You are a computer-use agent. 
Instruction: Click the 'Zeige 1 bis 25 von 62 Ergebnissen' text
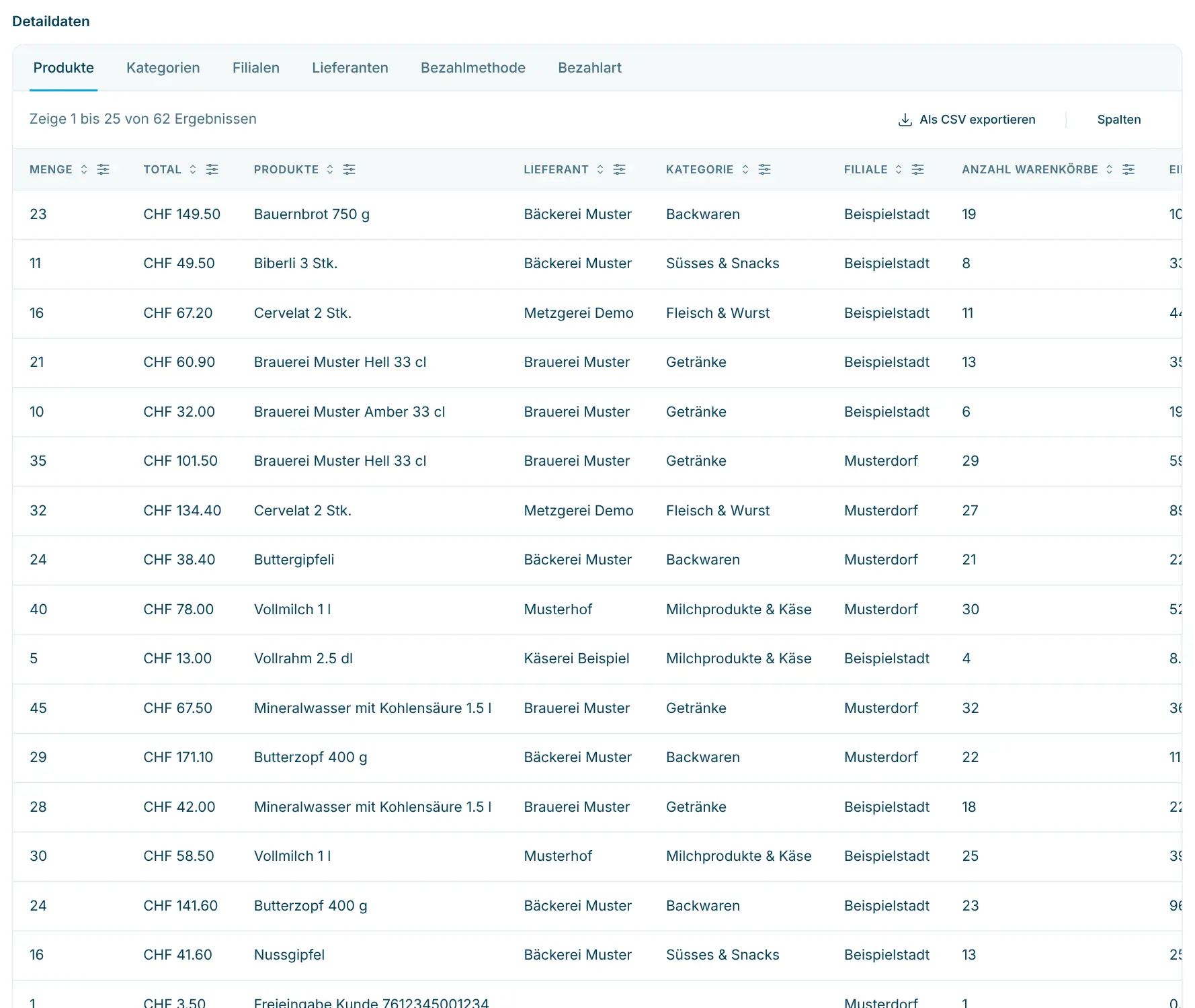pyautogui.click(x=143, y=119)
